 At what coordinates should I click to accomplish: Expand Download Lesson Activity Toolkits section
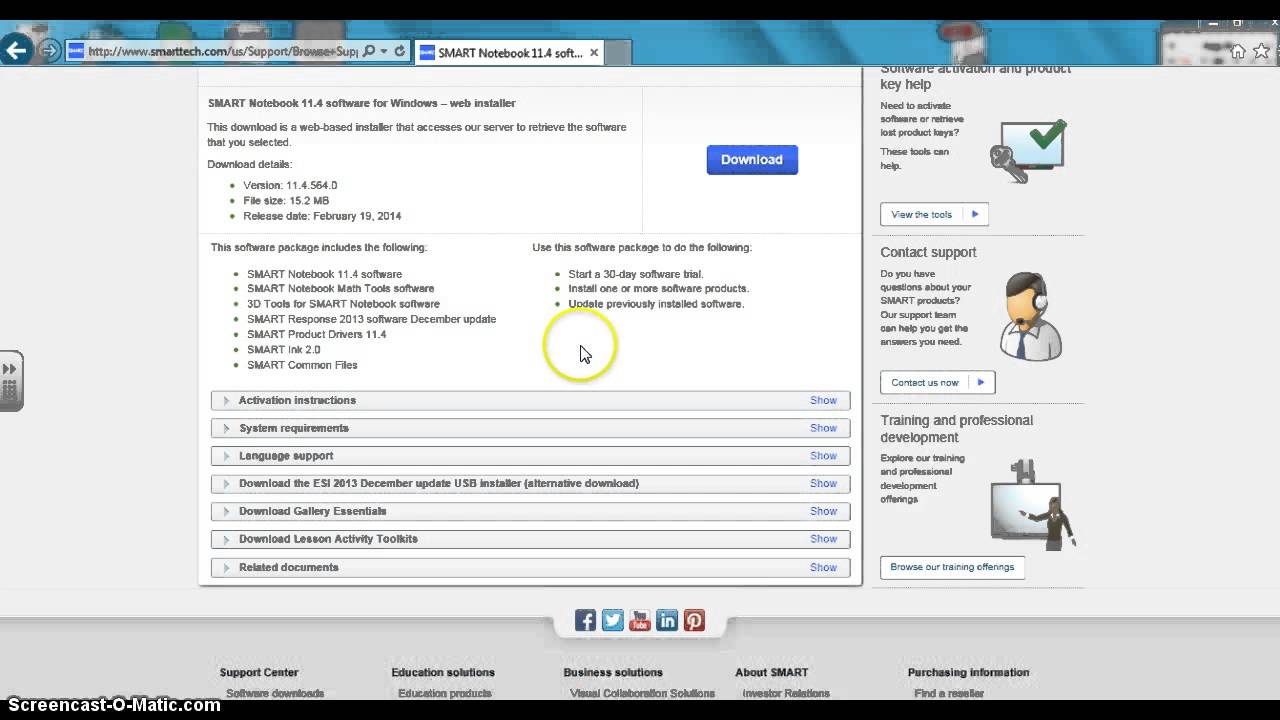click(x=530, y=539)
